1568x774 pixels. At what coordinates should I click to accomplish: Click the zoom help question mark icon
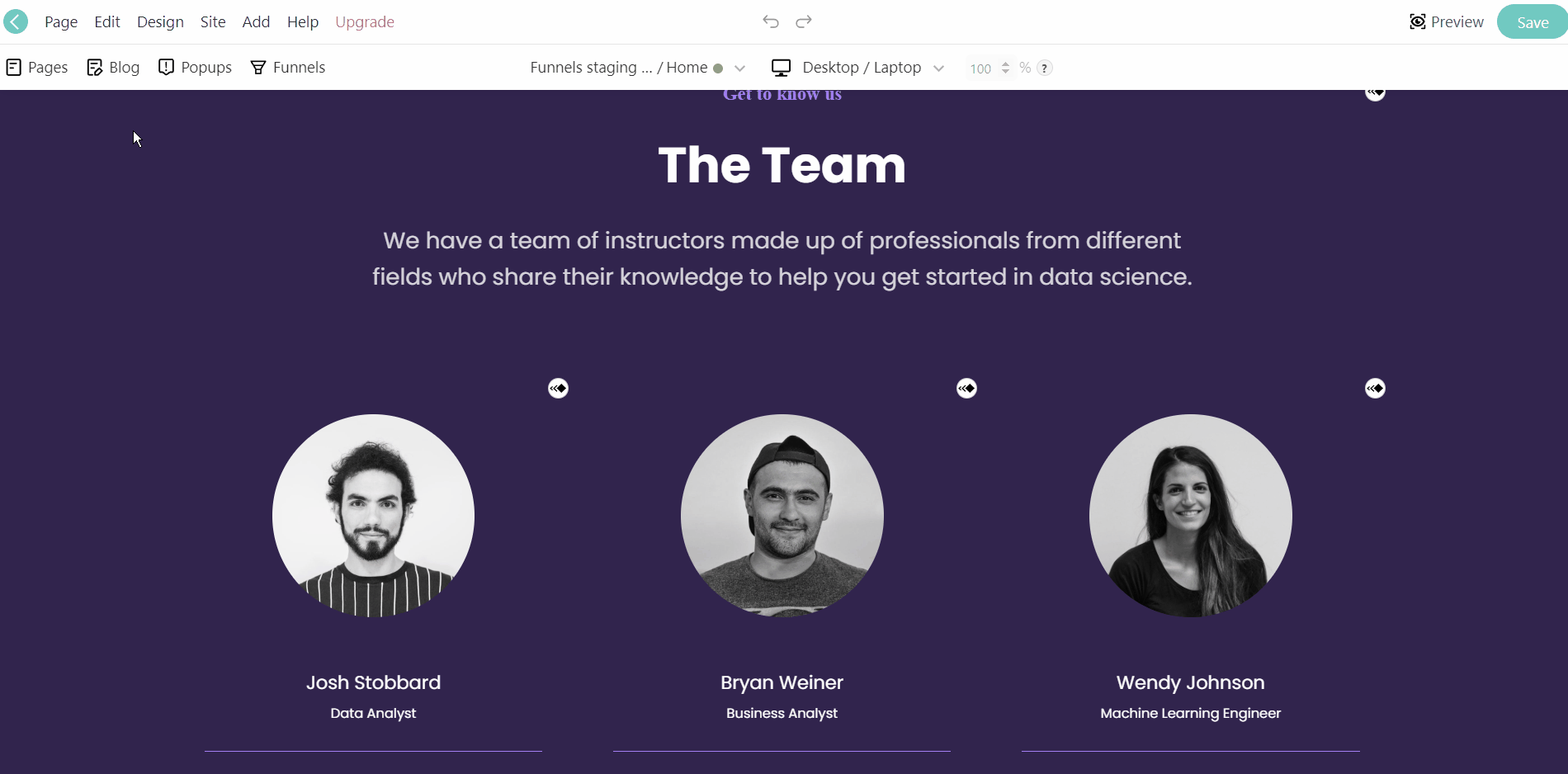(1045, 68)
